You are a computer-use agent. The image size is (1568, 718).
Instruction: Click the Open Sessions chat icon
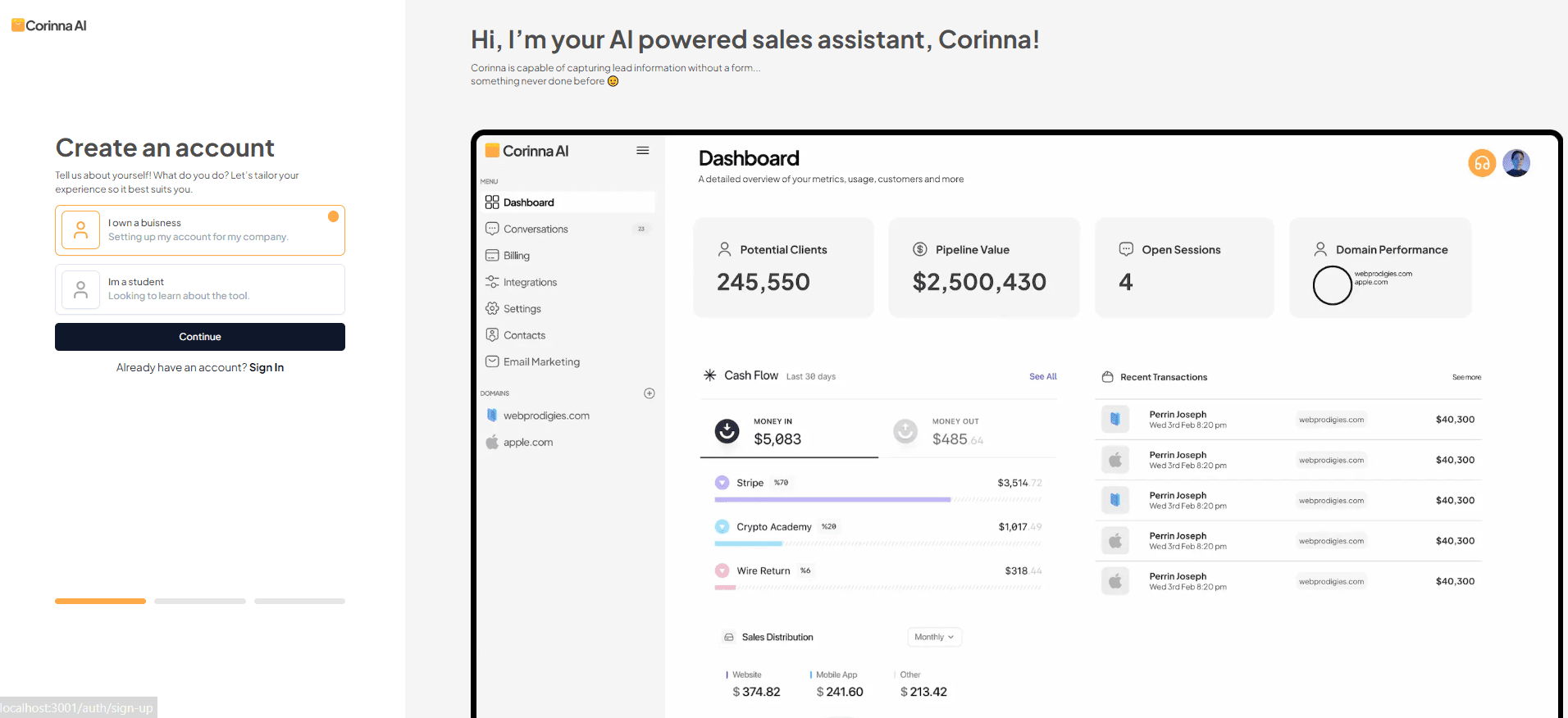pyautogui.click(x=1126, y=249)
